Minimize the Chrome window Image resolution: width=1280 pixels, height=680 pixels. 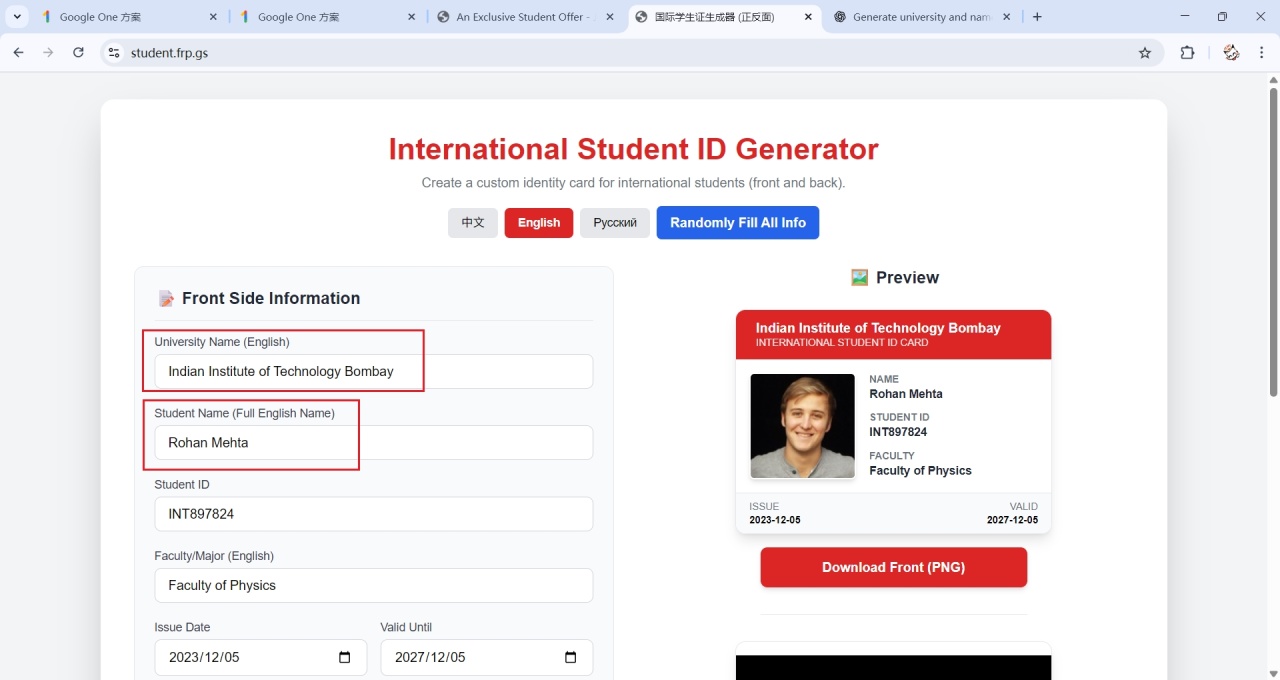pyautogui.click(x=1185, y=17)
